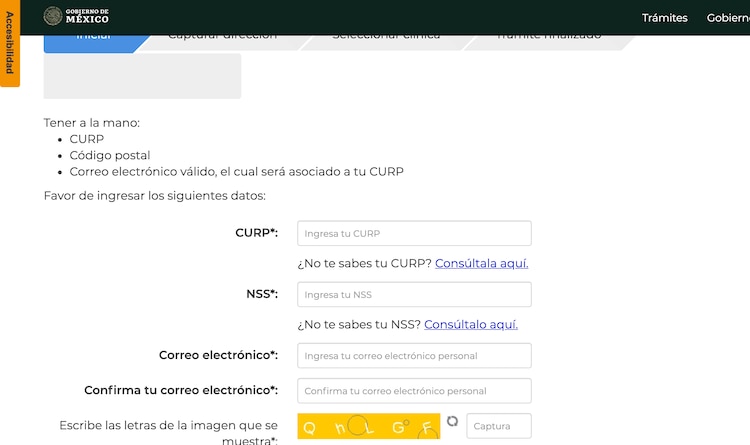The width and height of the screenshot is (750, 445).
Task: Open the NSS 'Consúltalo aquí' link
Action: coord(470,324)
